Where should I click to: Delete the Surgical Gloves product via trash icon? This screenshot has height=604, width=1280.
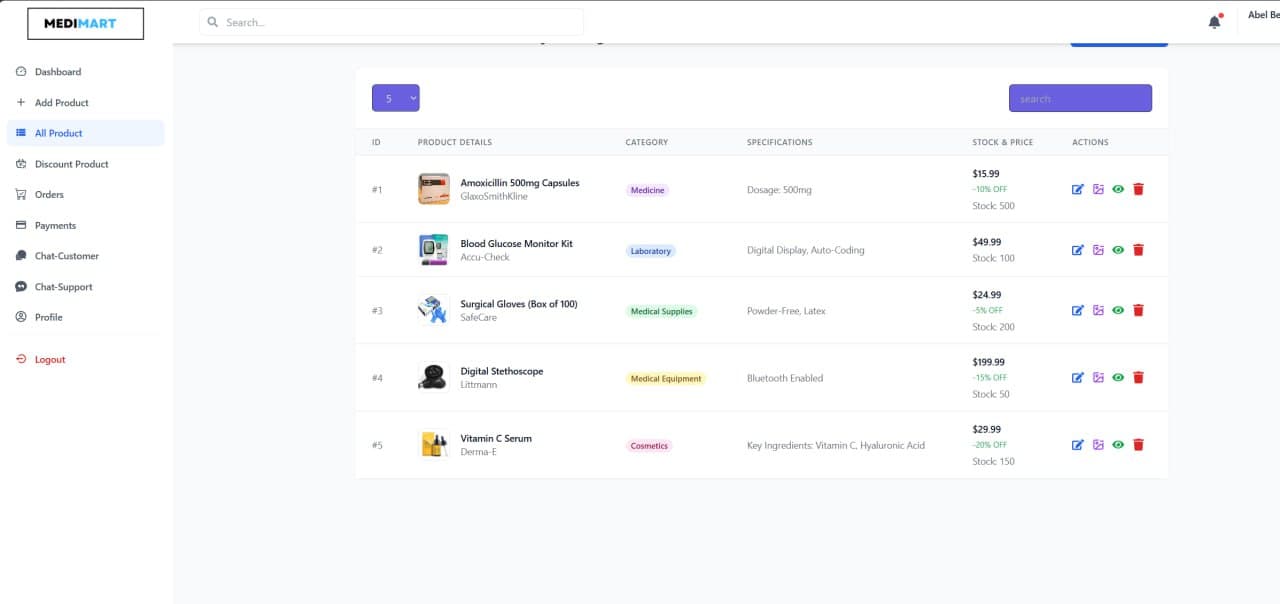click(1138, 310)
